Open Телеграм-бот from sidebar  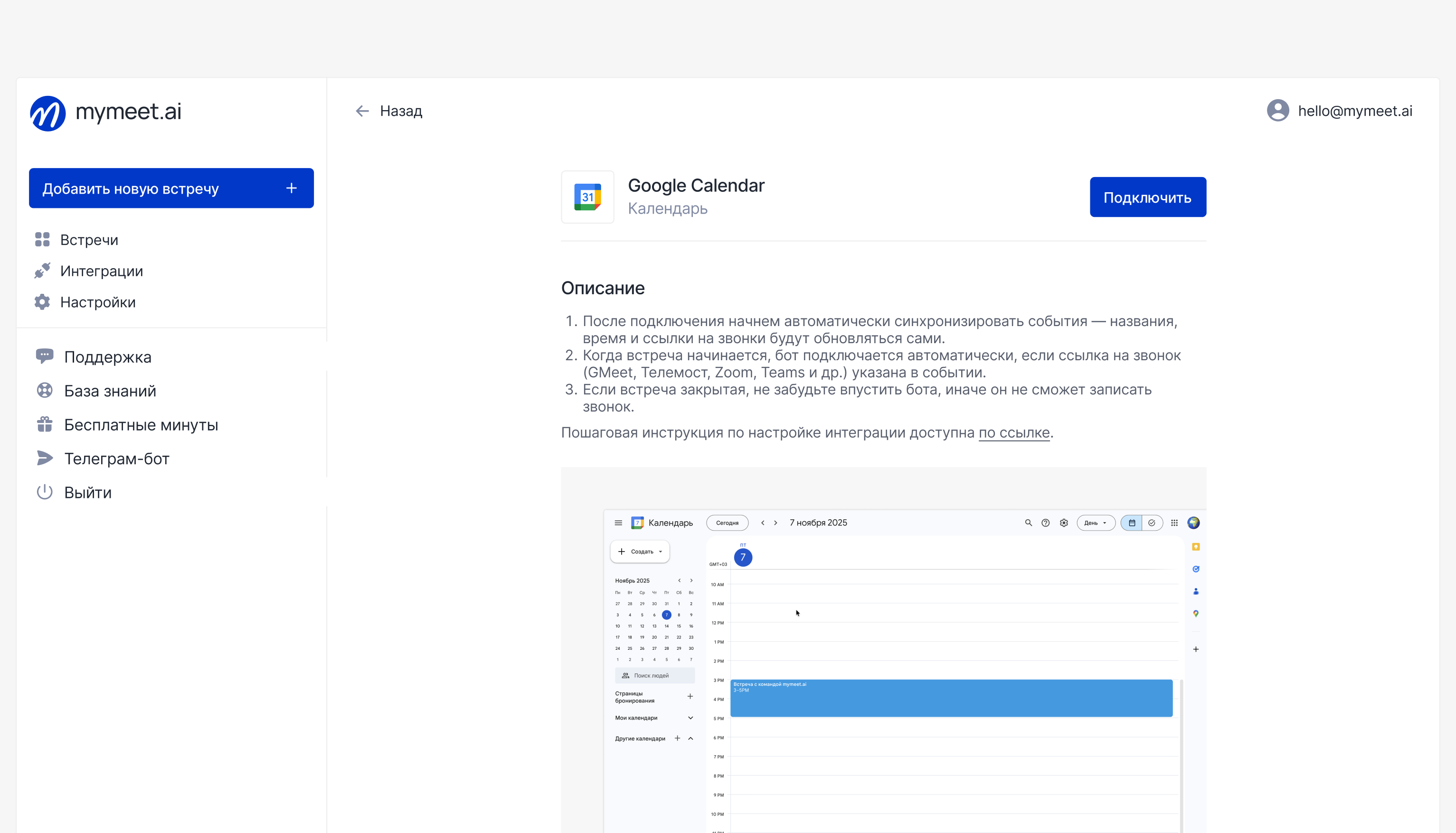(x=116, y=459)
